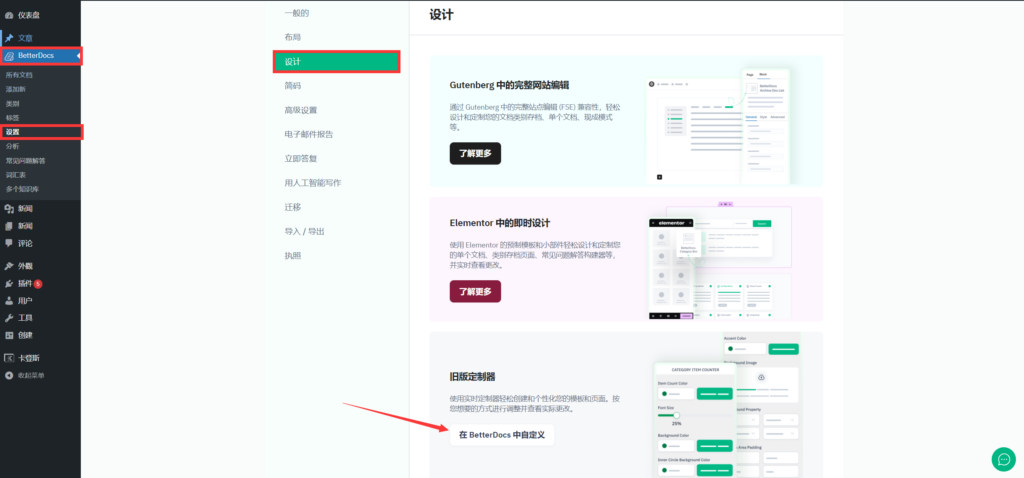Viewport: 1024px width, 478px height.
Task: Click the BetterDocs logo icon in sidebar
Action: [x=9, y=56]
